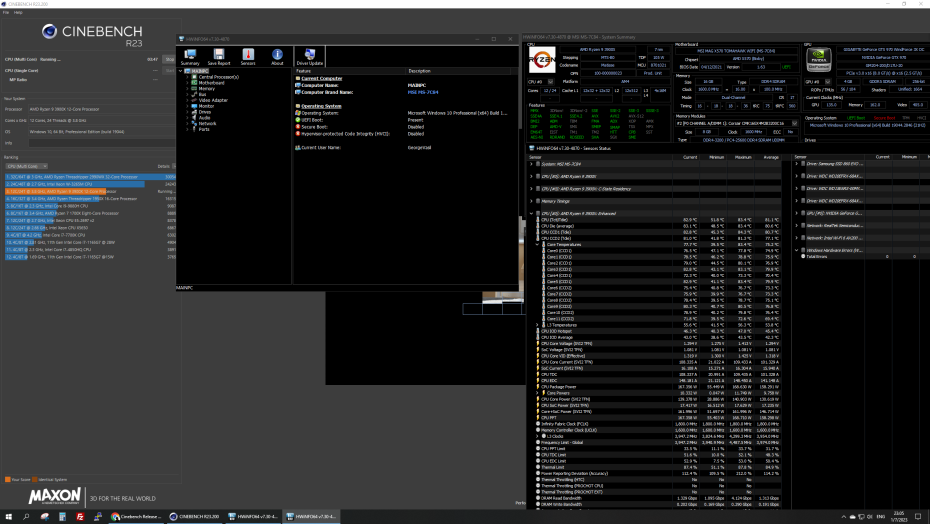Select the CPU Core Voltage (SVI2 TFN) row
This screenshot has height=524, width=930.
pos(657,344)
